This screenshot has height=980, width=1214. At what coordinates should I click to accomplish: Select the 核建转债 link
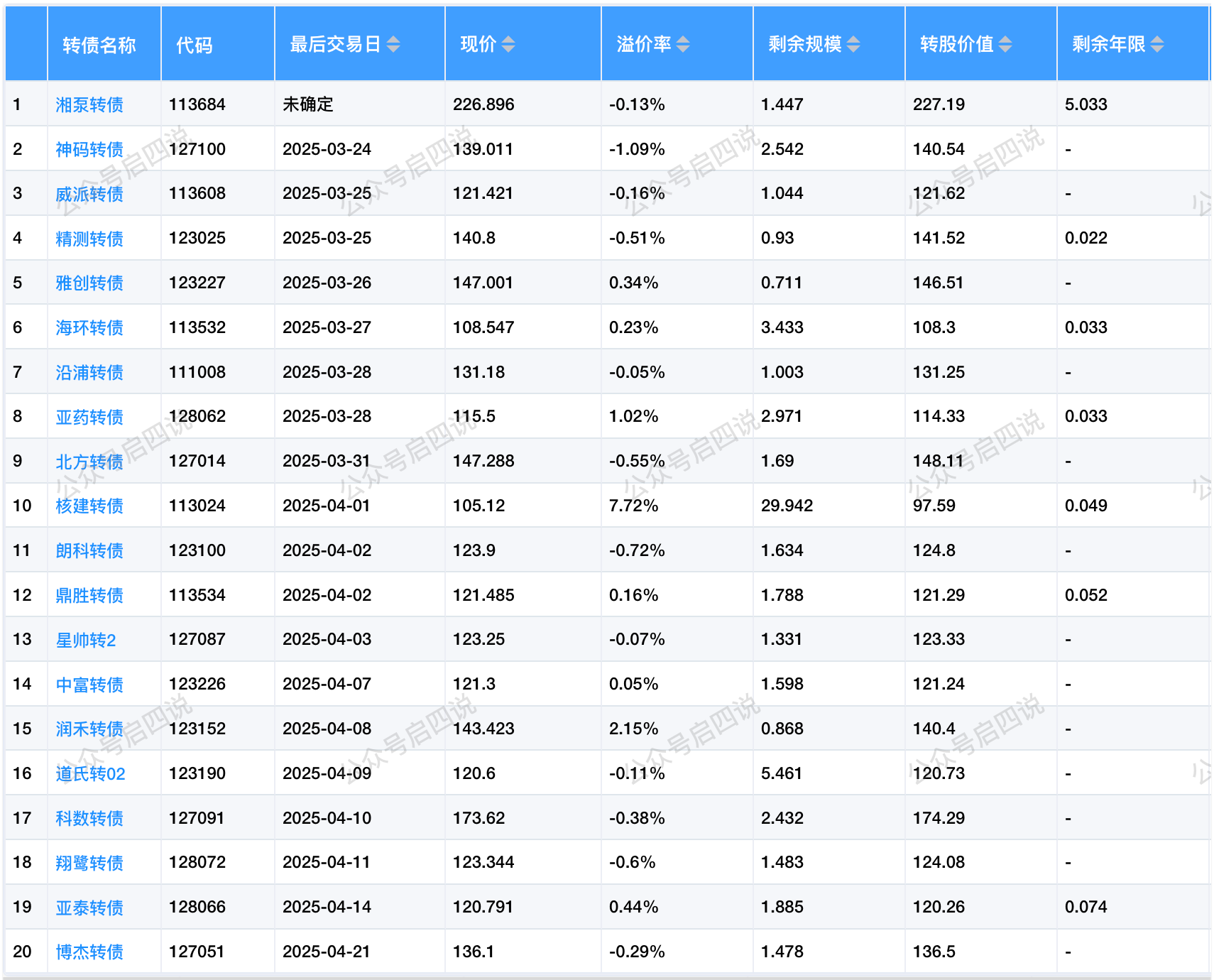tap(89, 506)
